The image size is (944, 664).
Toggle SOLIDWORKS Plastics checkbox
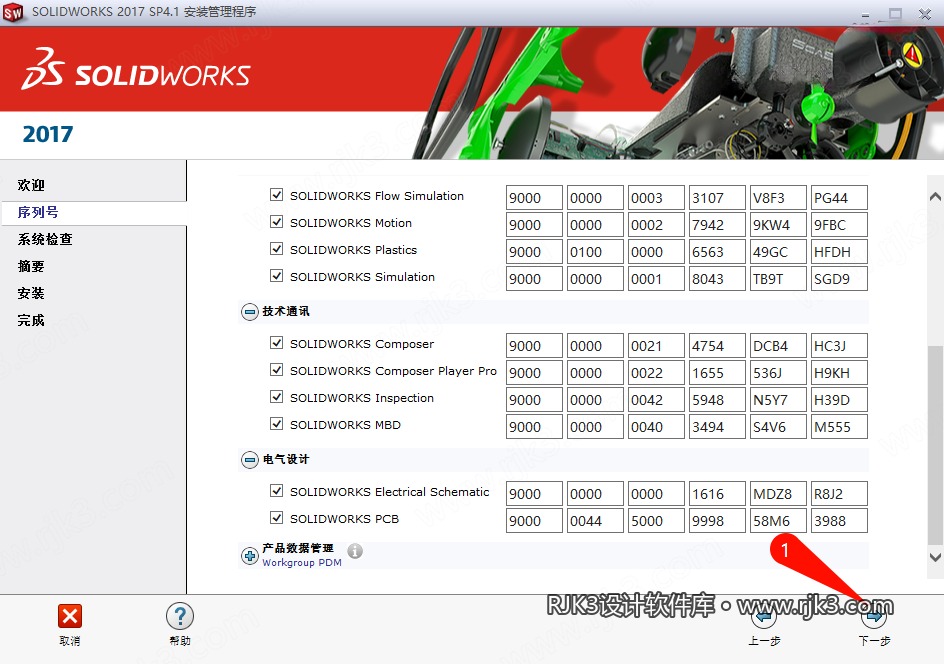click(276, 249)
